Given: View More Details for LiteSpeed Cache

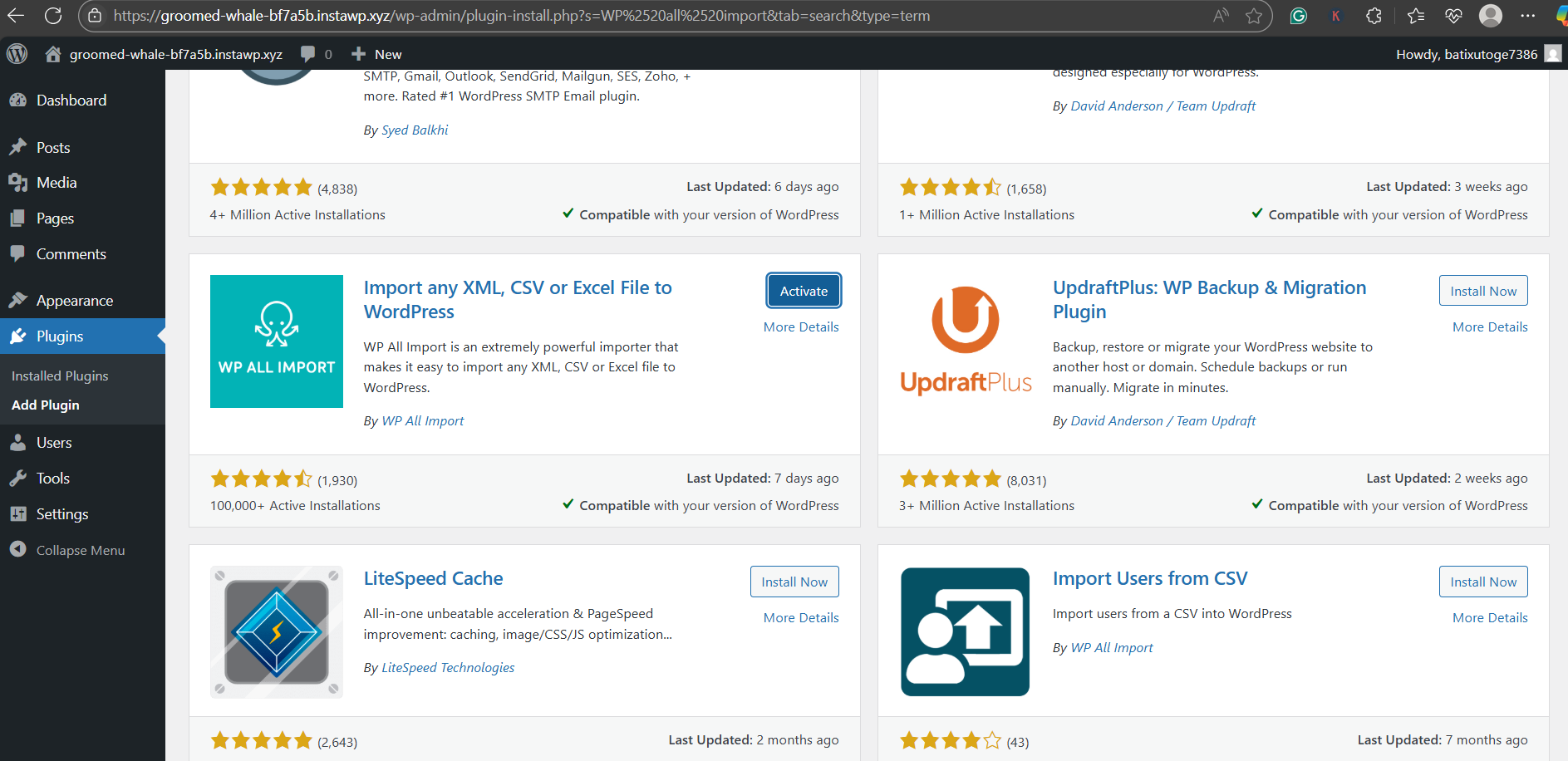Looking at the screenshot, I should [x=801, y=618].
